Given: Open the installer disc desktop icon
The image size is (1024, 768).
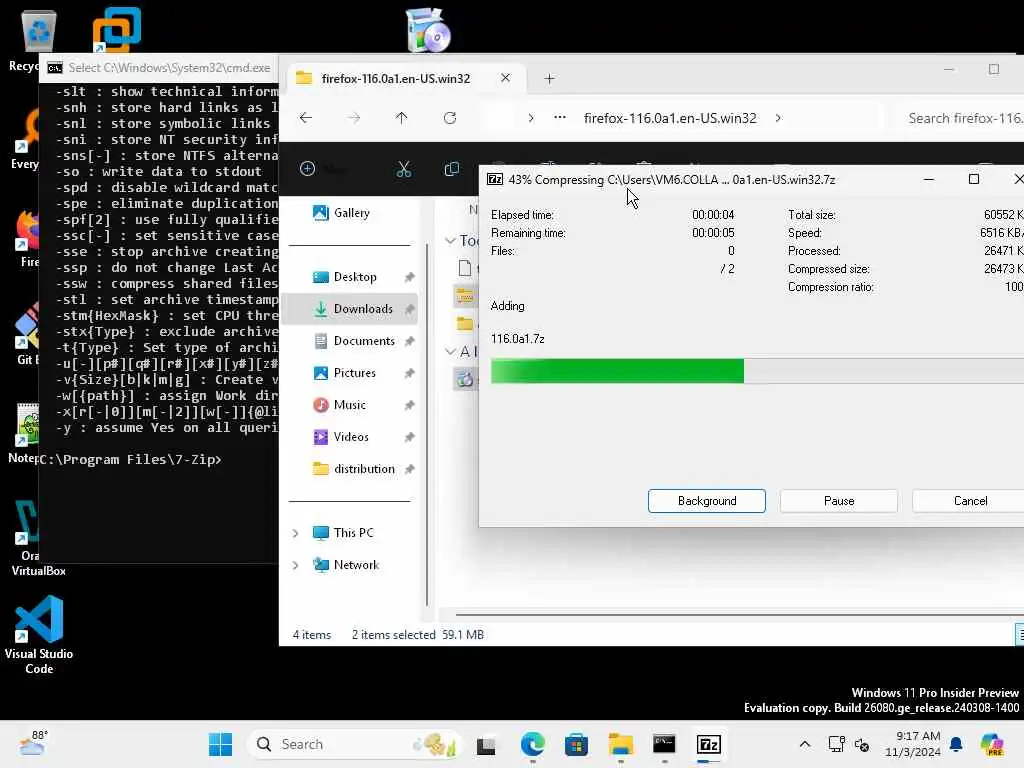Looking at the screenshot, I should click(428, 30).
